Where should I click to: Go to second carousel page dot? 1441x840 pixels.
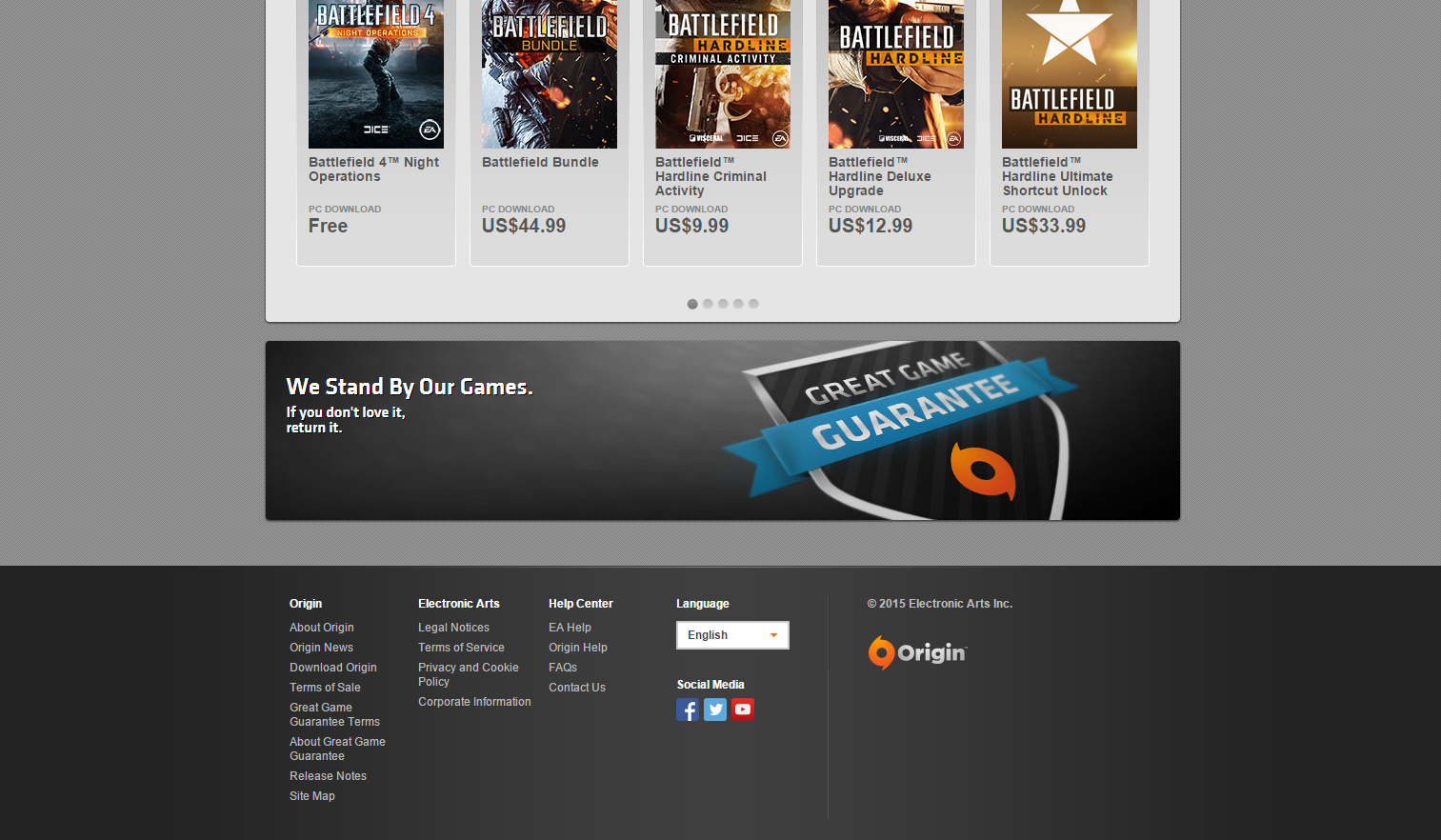(708, 304)
